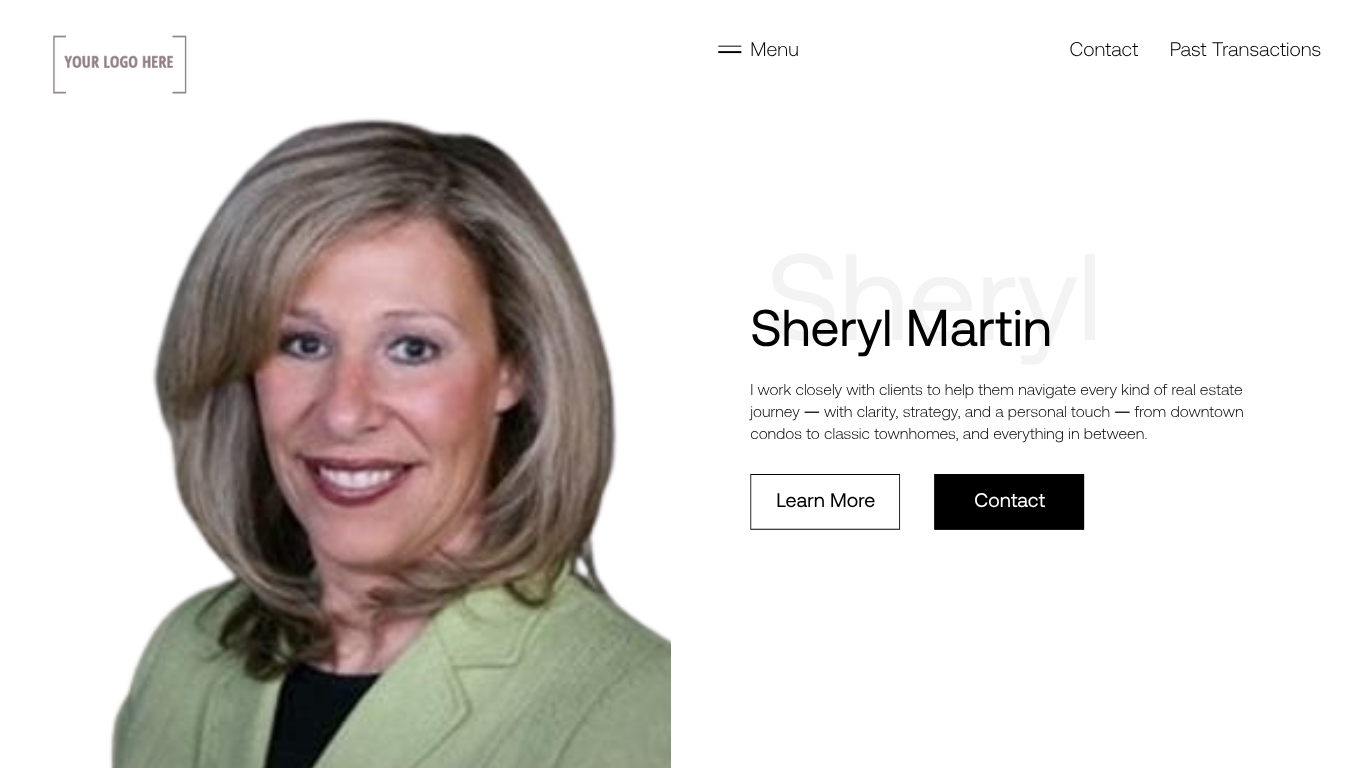Click the right bracket of the logo
Viewport: 1366px width, 768px height.
click(x=180, y=64)
